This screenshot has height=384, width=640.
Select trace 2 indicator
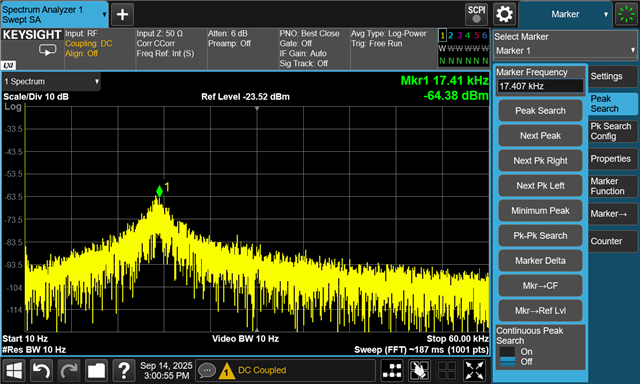click(451, 36)
